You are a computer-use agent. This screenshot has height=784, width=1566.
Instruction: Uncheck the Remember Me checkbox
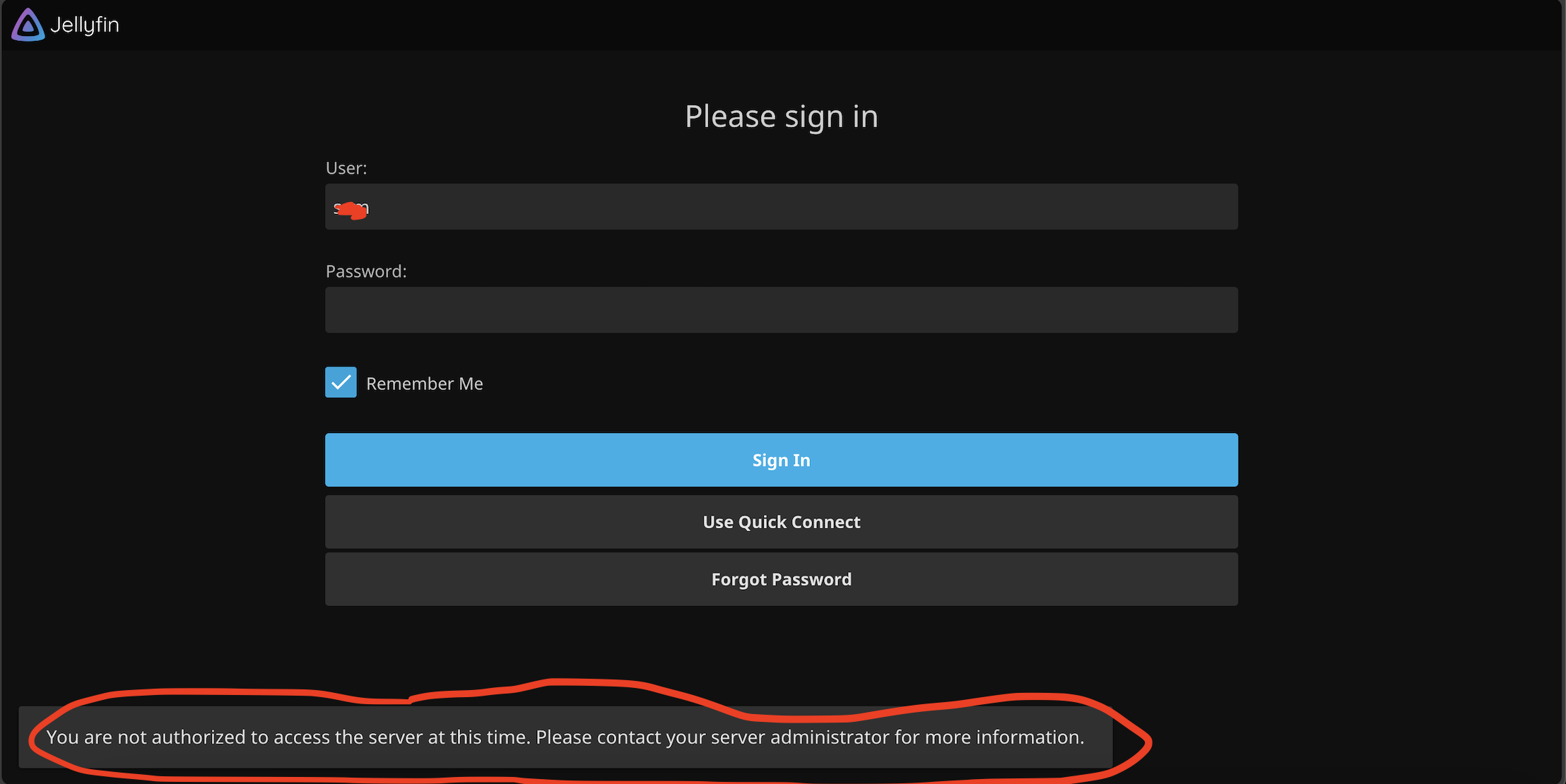[x=341, y=382]
